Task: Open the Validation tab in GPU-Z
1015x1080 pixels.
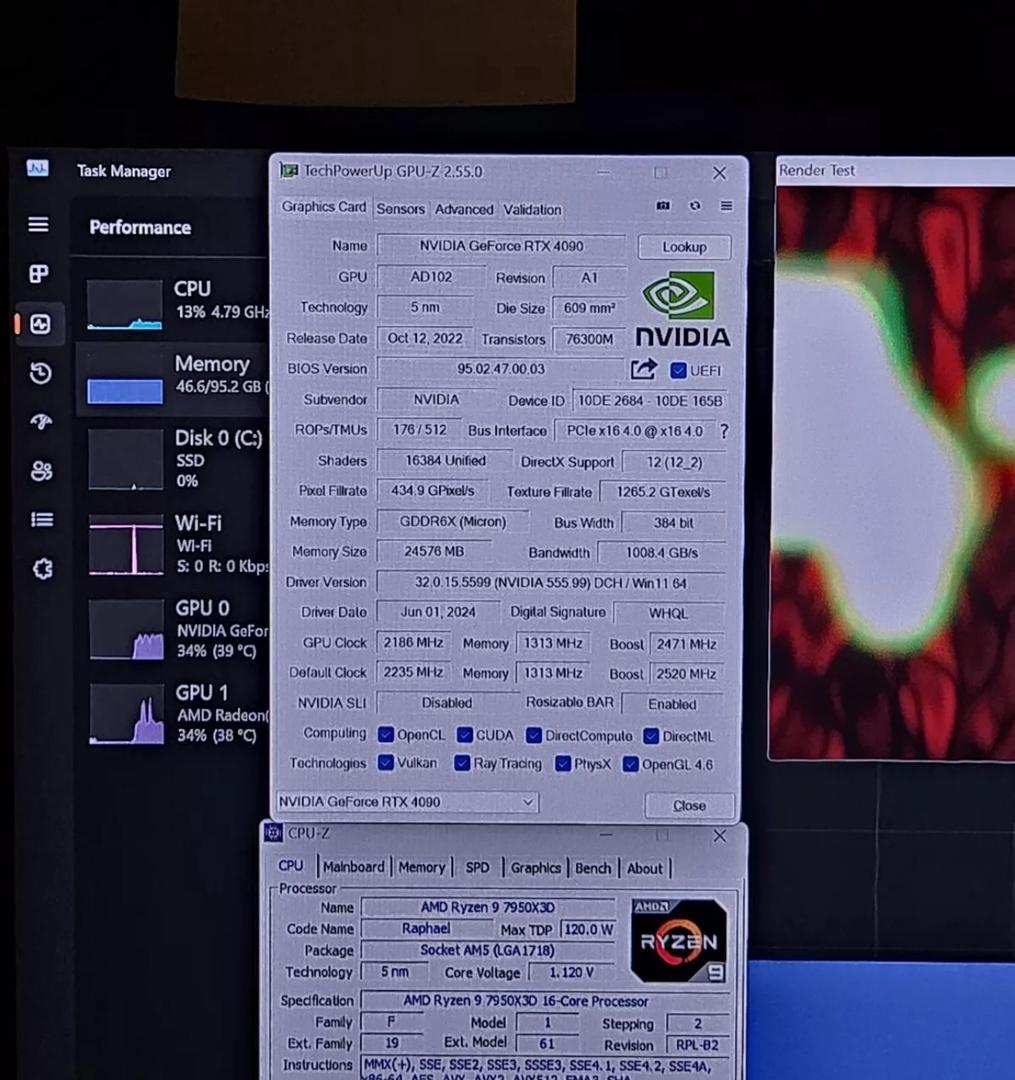Action: click(532, 209)
